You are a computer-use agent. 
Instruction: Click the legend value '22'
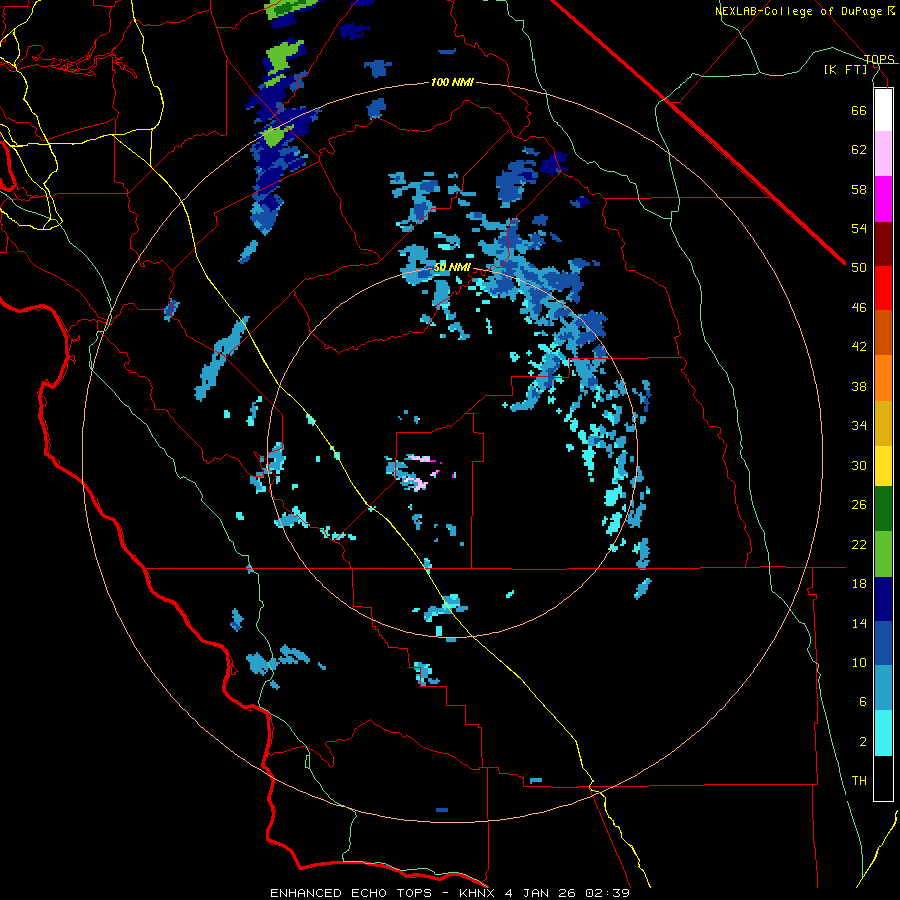point(859,544)
